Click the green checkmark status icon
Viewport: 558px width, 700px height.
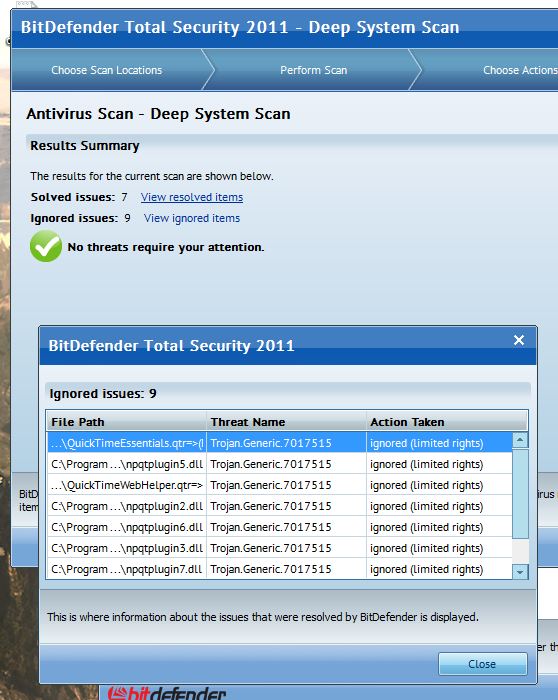(x=46, y=246)
